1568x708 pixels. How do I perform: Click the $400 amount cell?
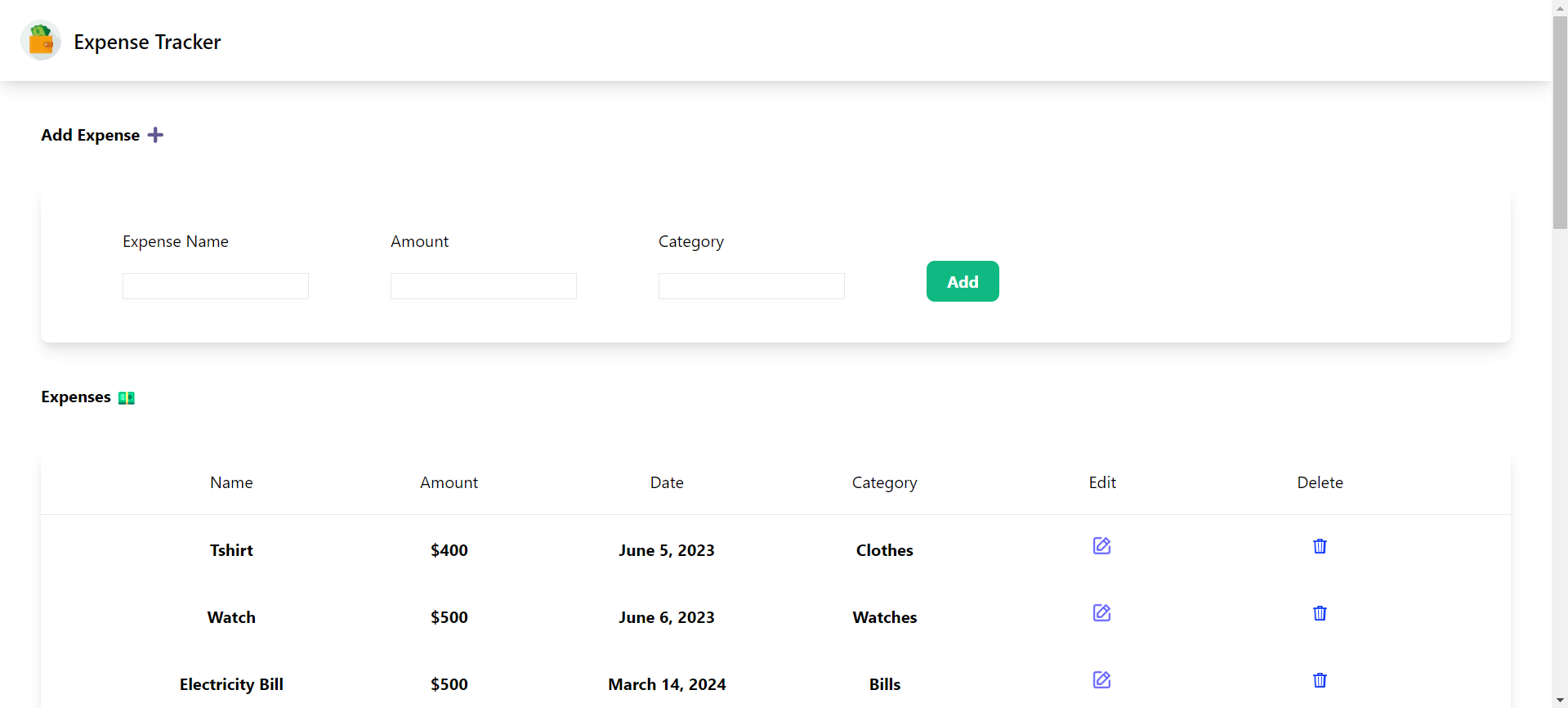click(x=449, y=550)
